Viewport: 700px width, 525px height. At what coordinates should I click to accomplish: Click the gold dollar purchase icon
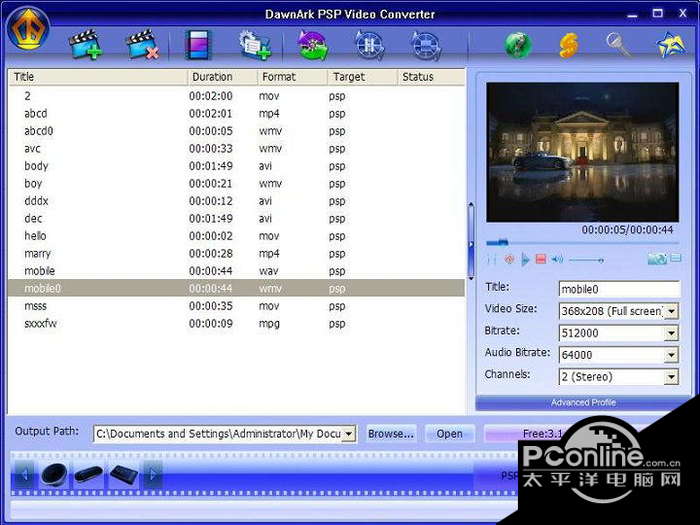[x=570, y=45]
